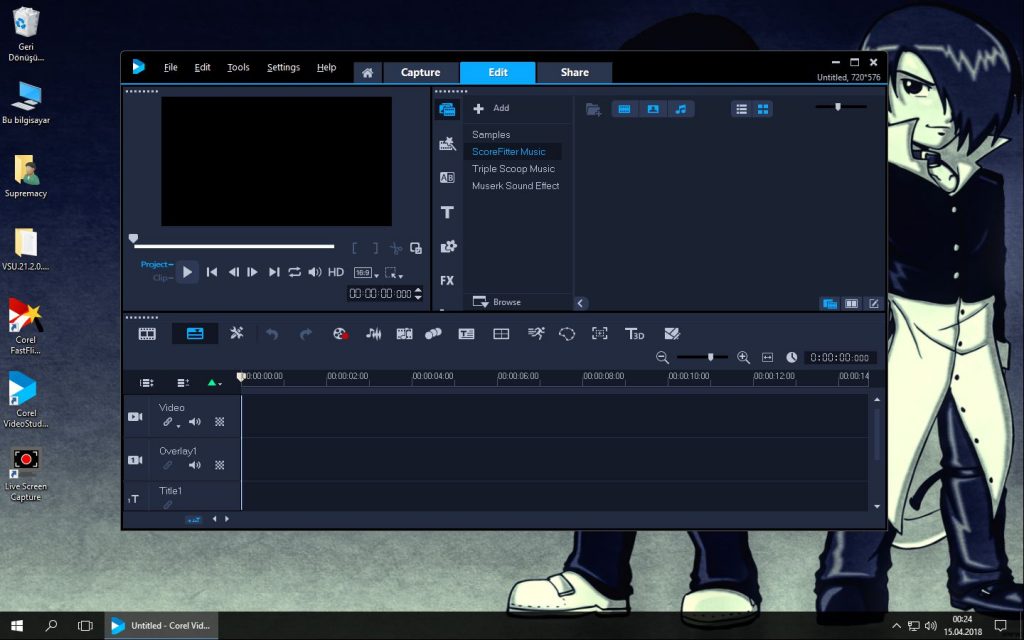The height and width of the screenshot is (640, 1024).
Task: Toggle Overlay1 track transparency grid icon
Action: (x=219, y=465)
